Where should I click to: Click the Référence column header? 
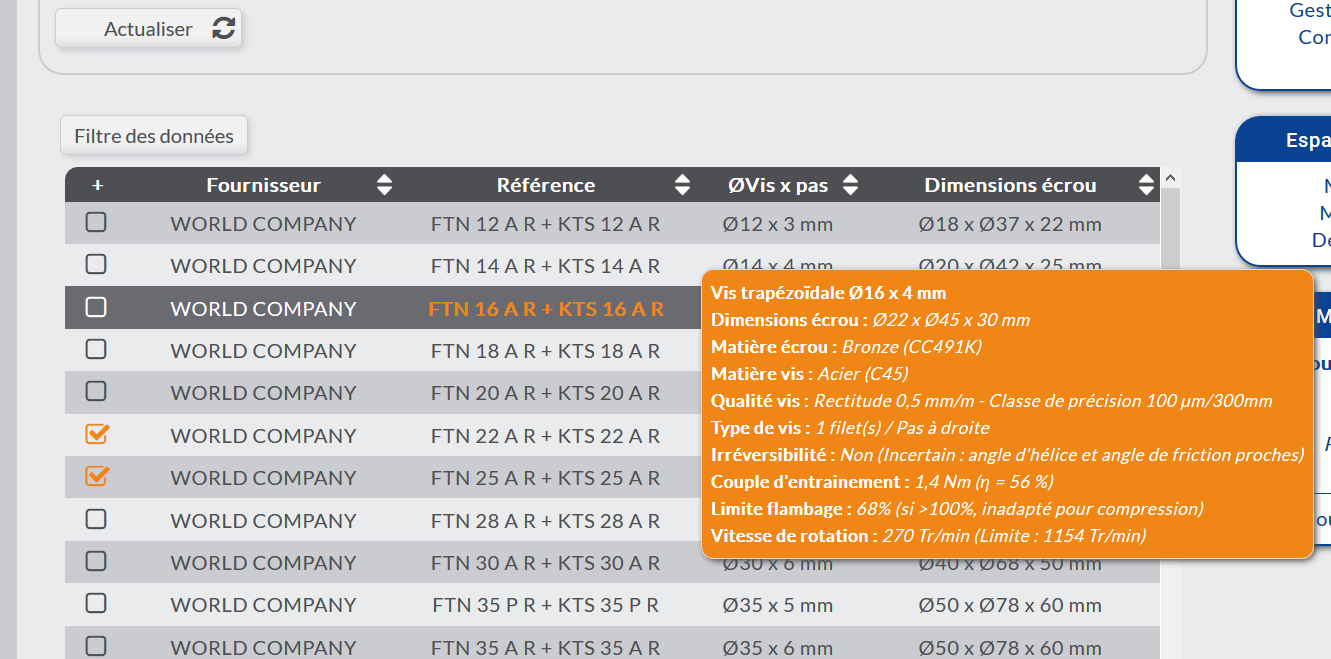click(x=546, y=185)
